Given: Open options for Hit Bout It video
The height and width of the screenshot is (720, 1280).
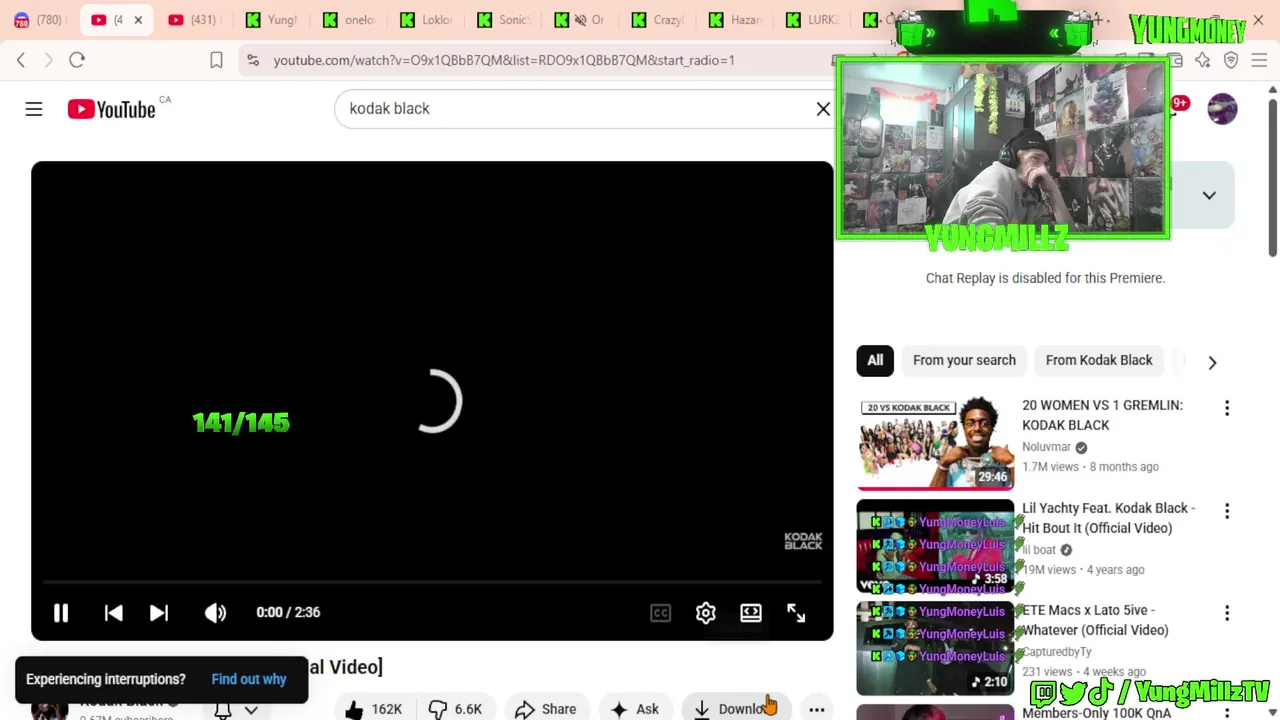Looking at the screenshot, I should pyautogui.click(x=1227, y=511).
